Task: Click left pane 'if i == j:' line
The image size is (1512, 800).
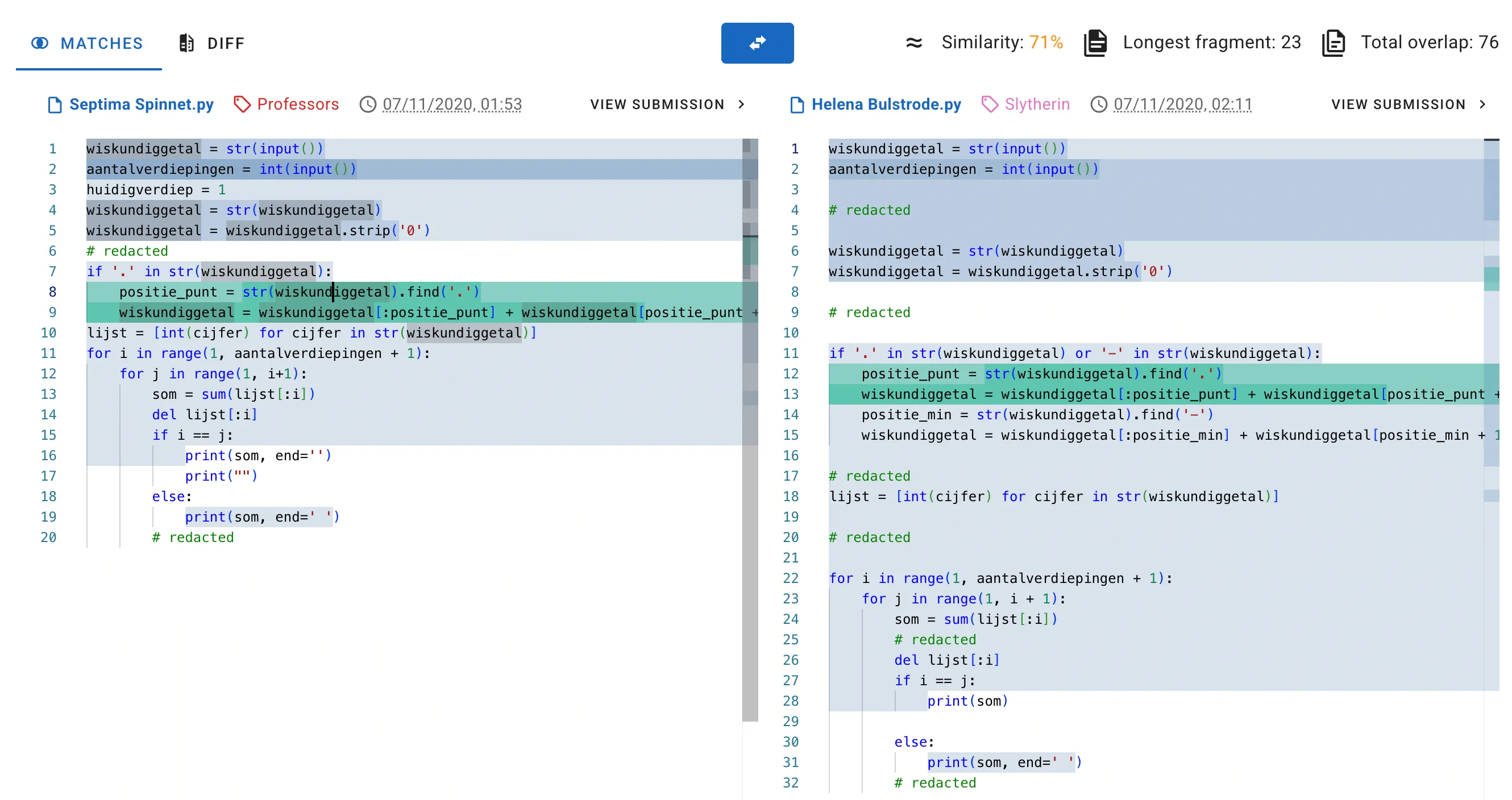Action: click(x=193, y=435)
